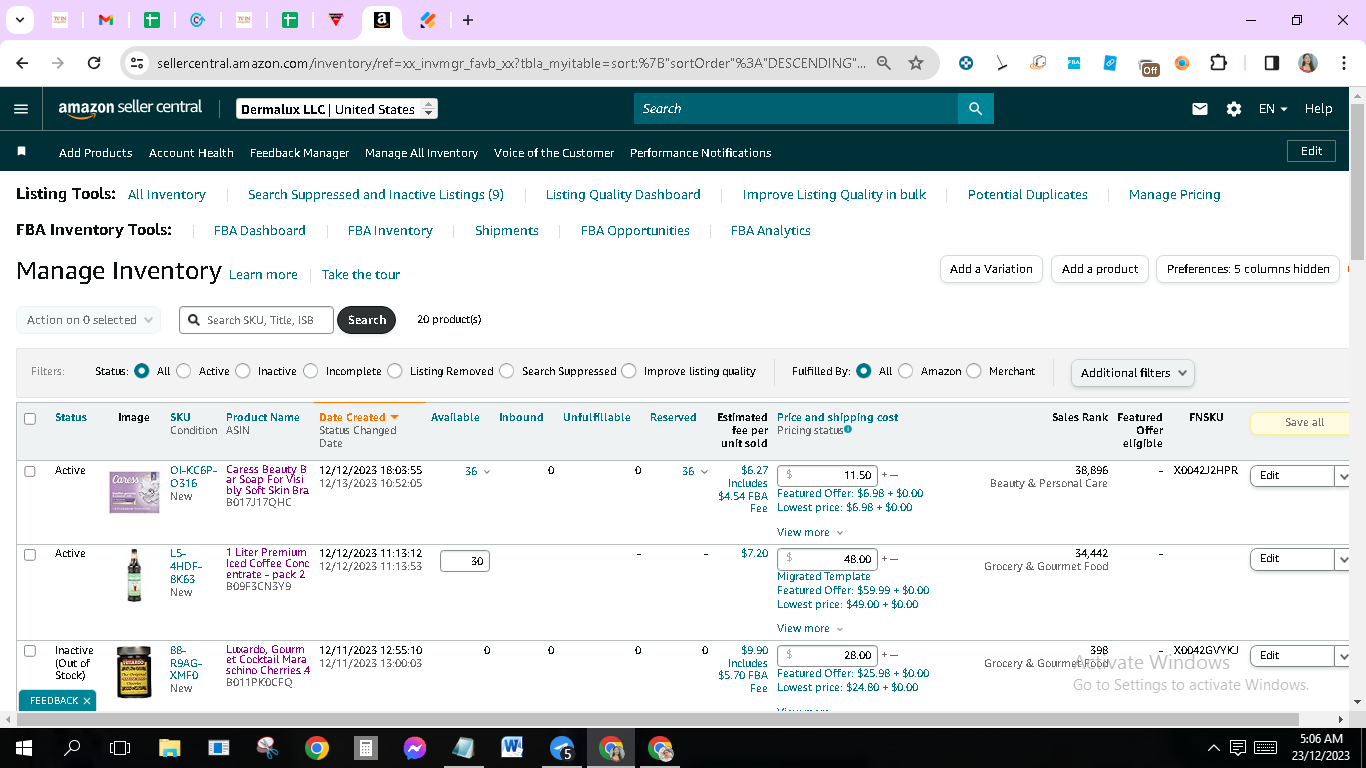The image size is (1366, 768).
Task: Open Preferences: 5 columns hidden
Action: pyautogui.click(x=1247, y=269)
